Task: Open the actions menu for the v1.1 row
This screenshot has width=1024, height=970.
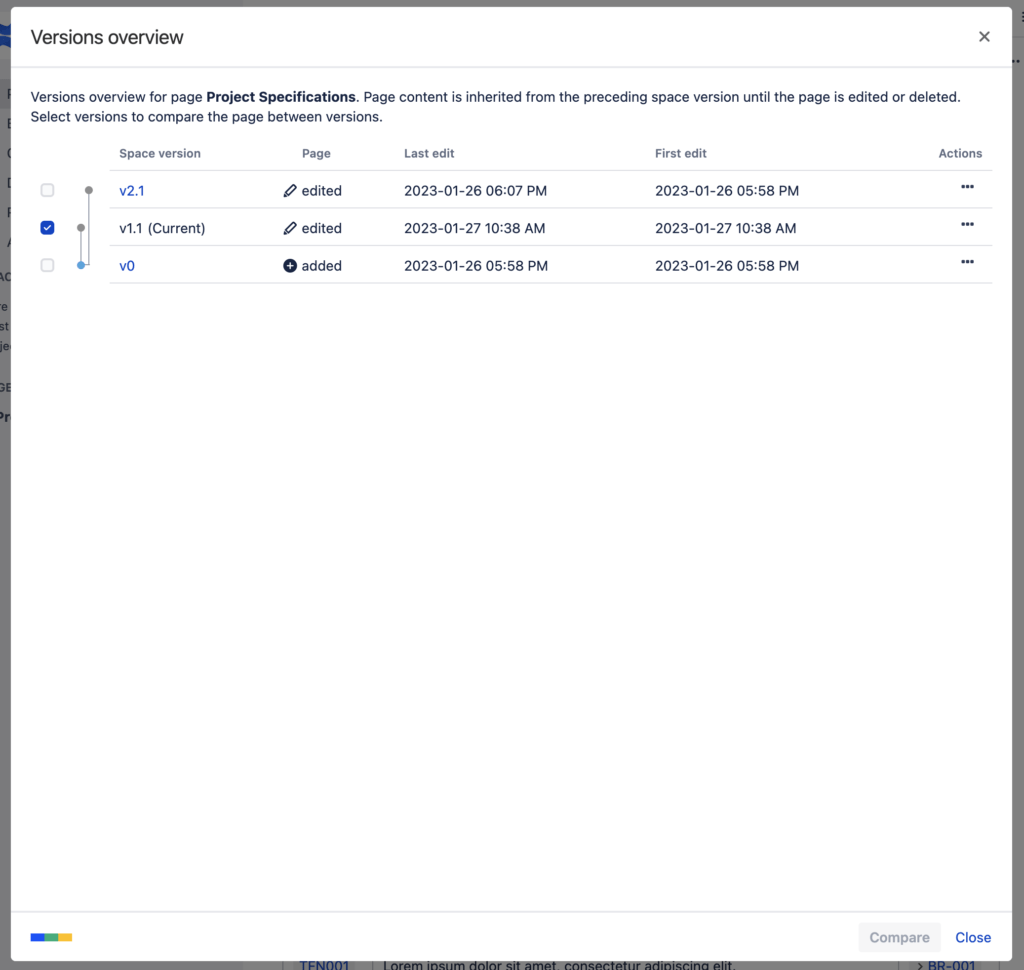Action: coord(967,225)
